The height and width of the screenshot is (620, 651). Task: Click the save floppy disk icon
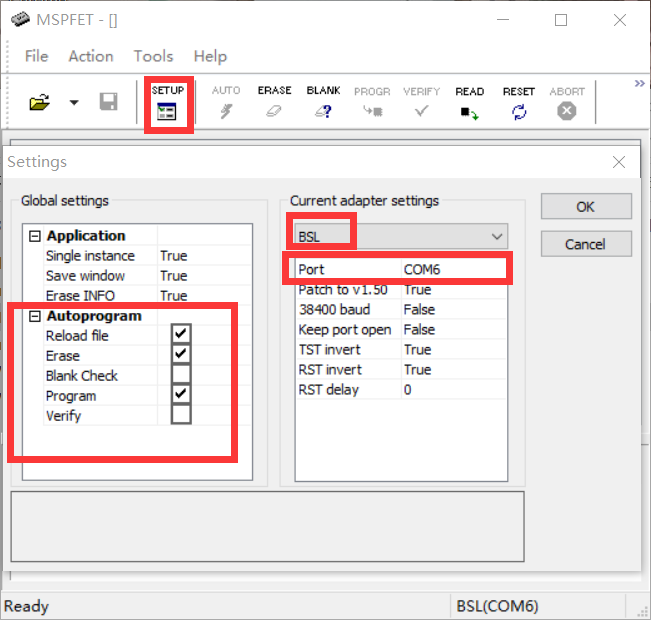pyautogui.click(x=109, y=102)
